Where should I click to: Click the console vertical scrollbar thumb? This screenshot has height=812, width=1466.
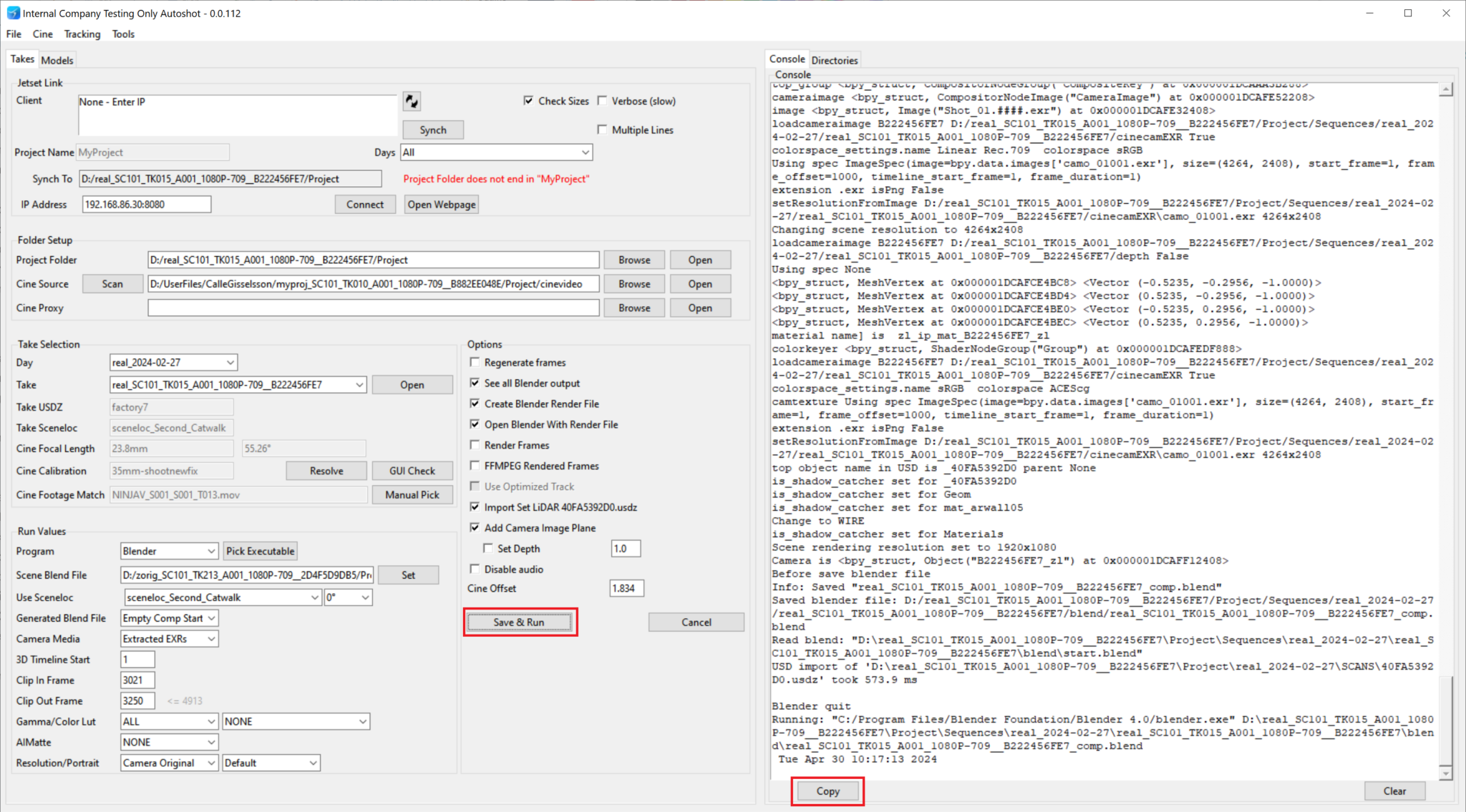point(1446,720)
